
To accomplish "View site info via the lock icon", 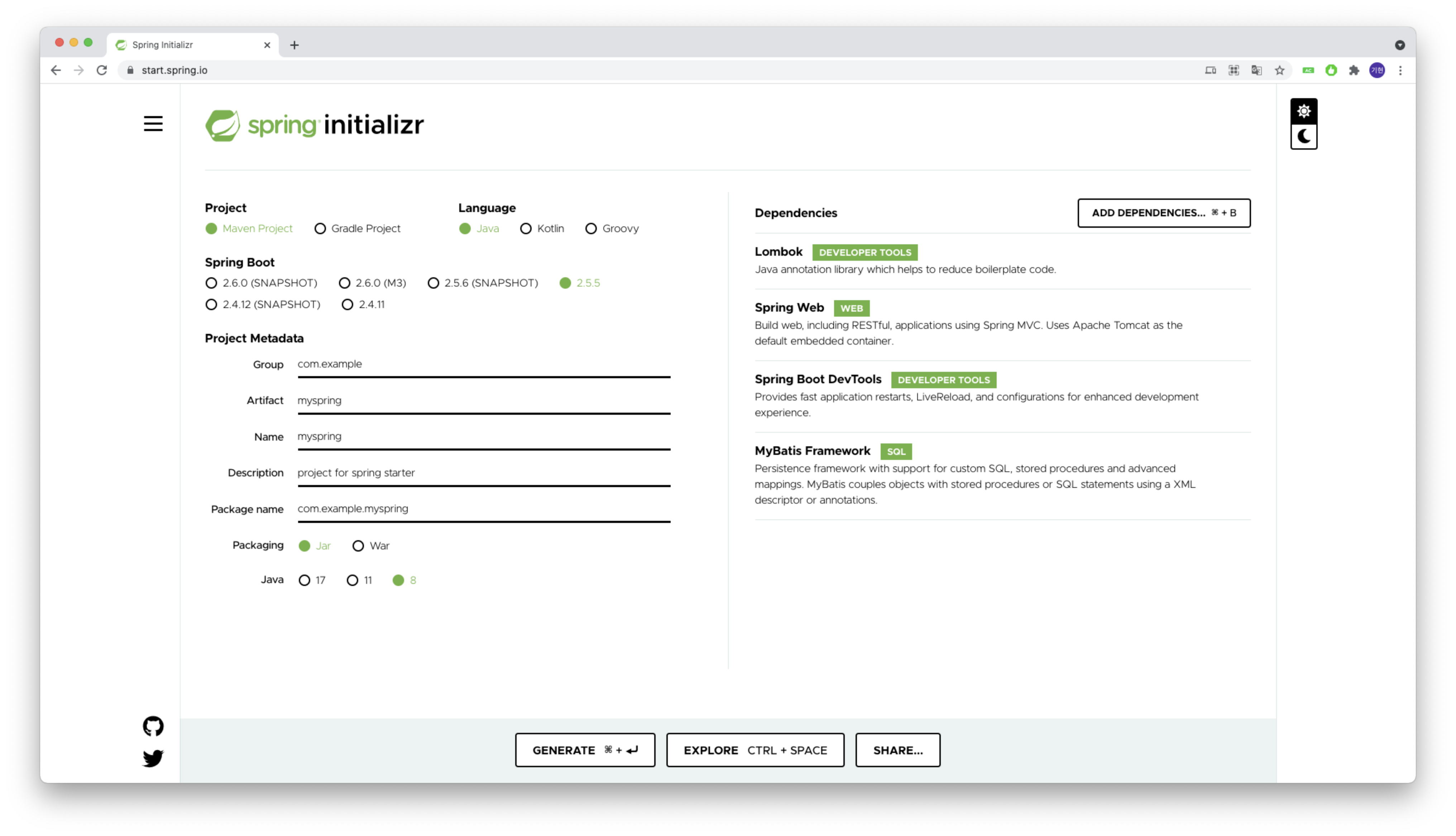I will point(130,70).
